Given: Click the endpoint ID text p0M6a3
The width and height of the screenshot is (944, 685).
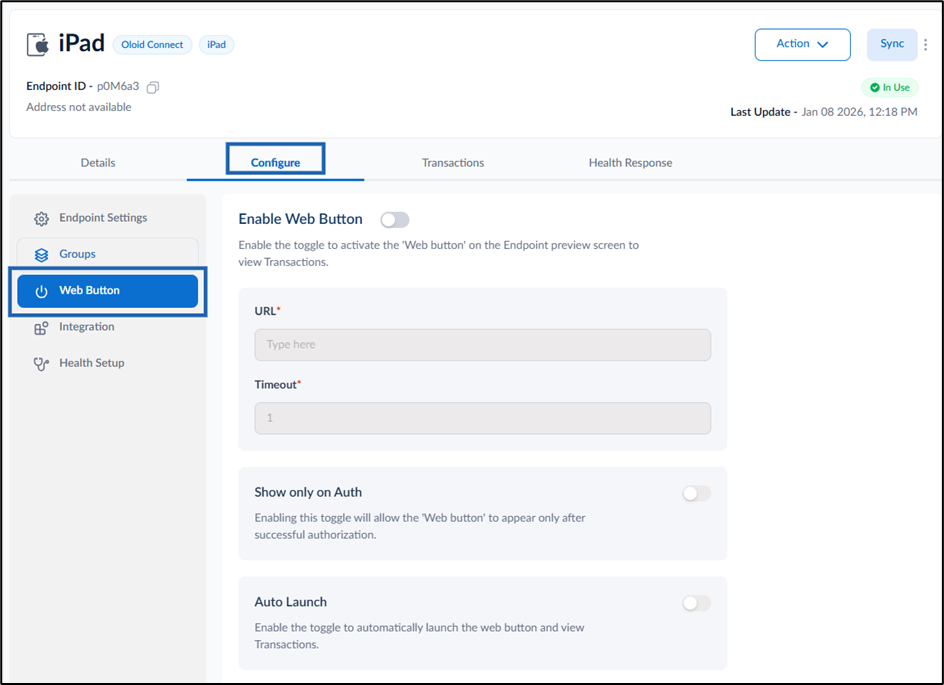Looking at the screenshot, I should [118, 86].
